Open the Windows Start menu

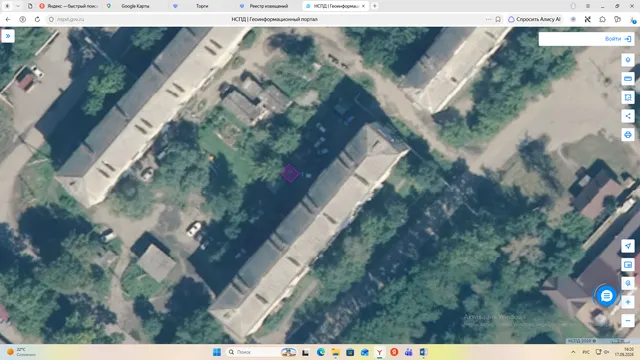coord(217,352)
